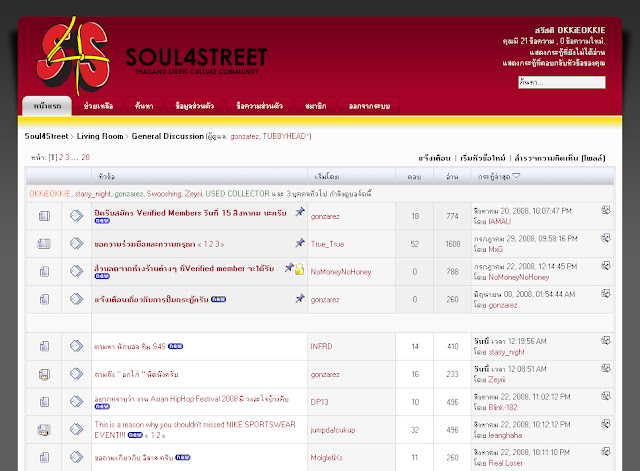Go to Soul4Street breadcrumb link
The image size is (640, 471).
pos(46,136)
